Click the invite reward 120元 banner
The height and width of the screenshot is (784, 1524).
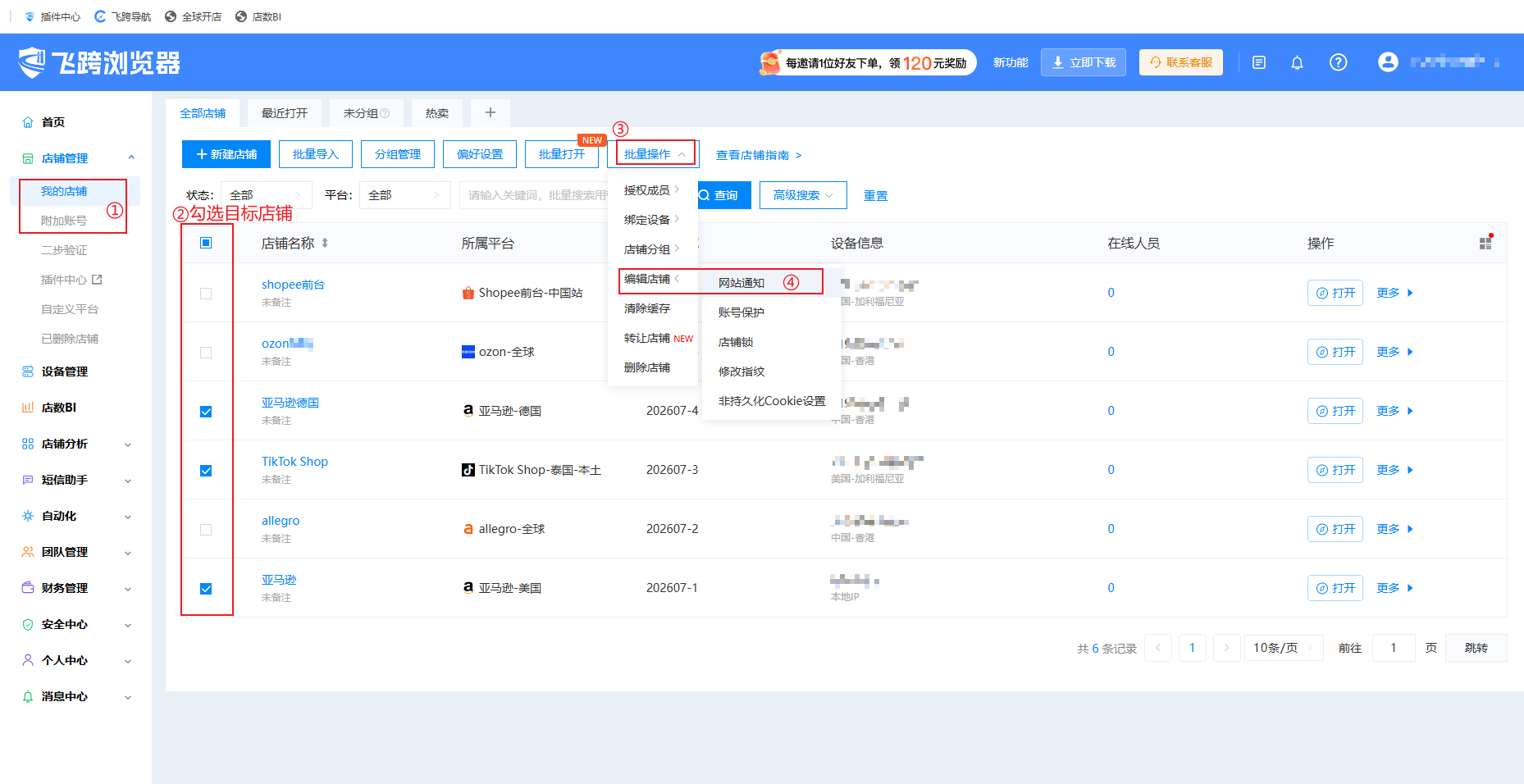[x=868, y=62]
